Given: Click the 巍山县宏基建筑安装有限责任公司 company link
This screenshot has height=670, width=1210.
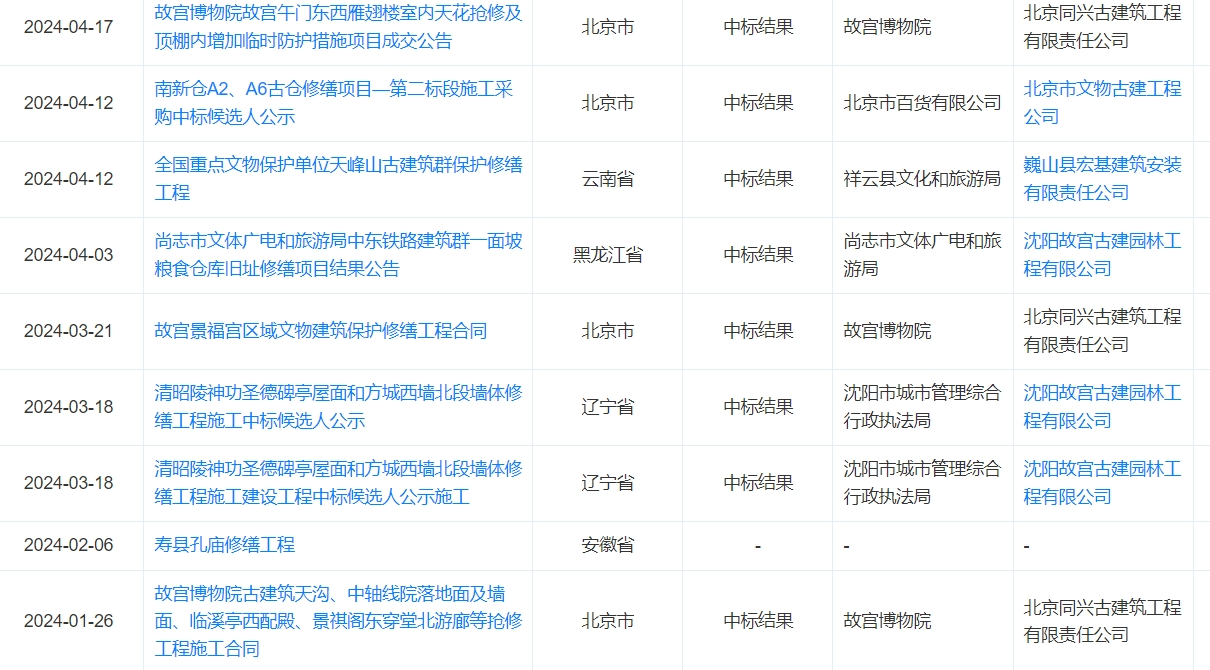Looking at the screenshot, I should 1102,178.
